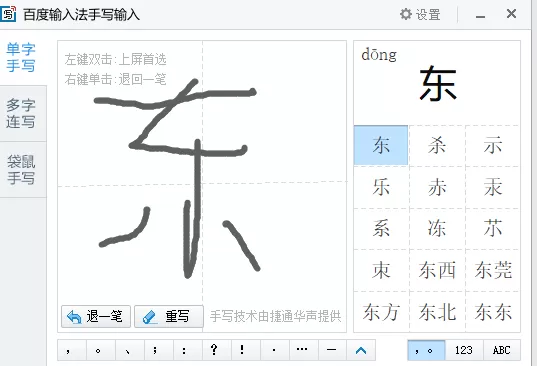The image size is (537, 366).
Task: Switch to 袋鼠手写 mode tab
Action: coord(21,170)
